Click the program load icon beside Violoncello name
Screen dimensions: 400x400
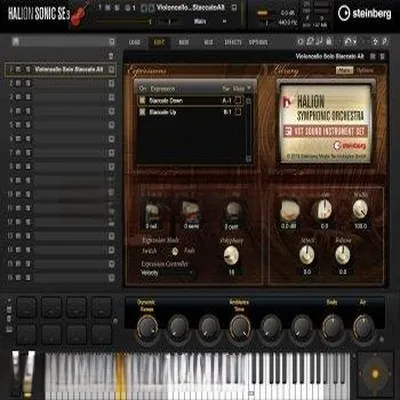click(x=235, y=7)
